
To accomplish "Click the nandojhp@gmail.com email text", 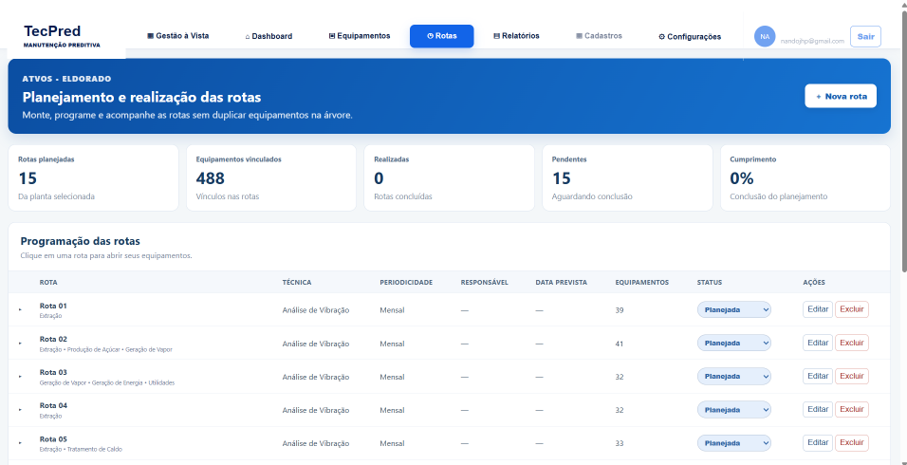I will (x=812, y=41).
